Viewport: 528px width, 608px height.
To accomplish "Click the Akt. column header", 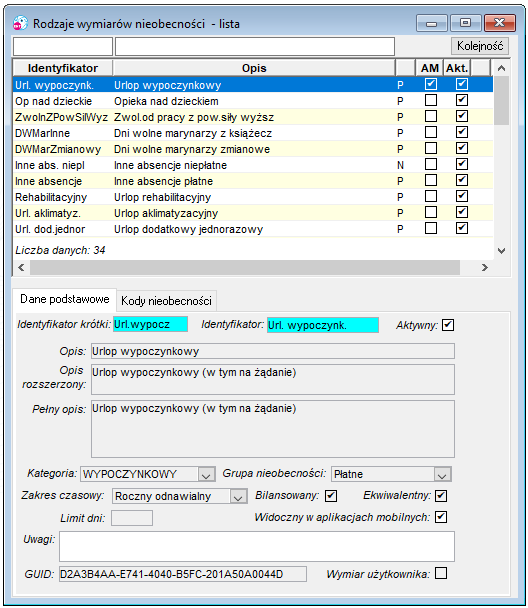I will click(x=457, y=68).
